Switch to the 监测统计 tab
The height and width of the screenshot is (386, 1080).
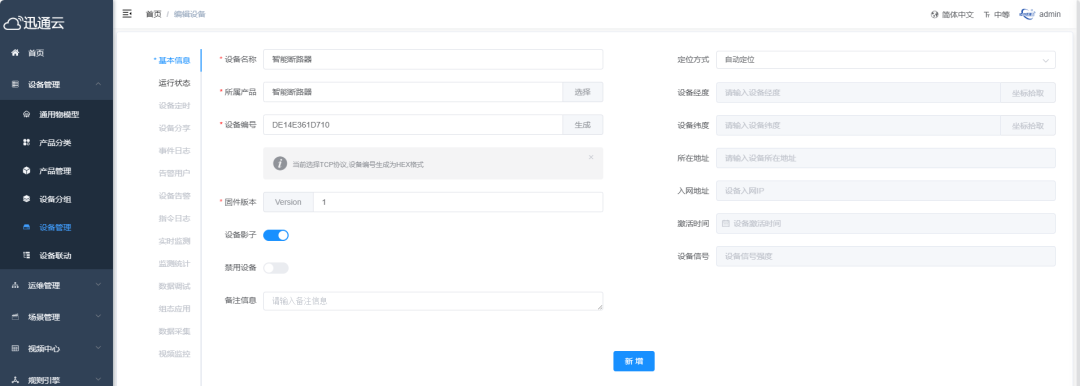tap(174, 263)
